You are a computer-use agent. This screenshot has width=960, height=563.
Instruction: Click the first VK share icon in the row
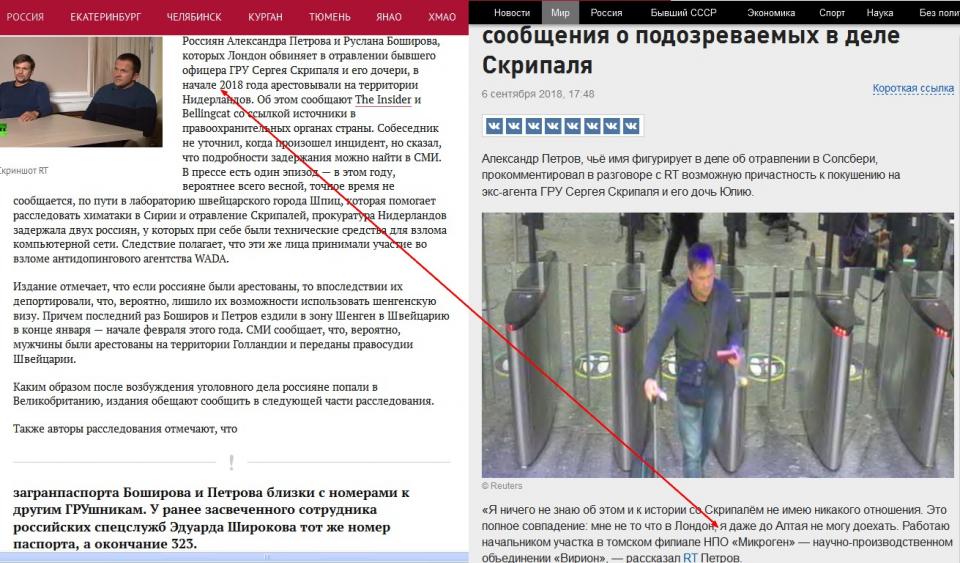coord(494,126)
